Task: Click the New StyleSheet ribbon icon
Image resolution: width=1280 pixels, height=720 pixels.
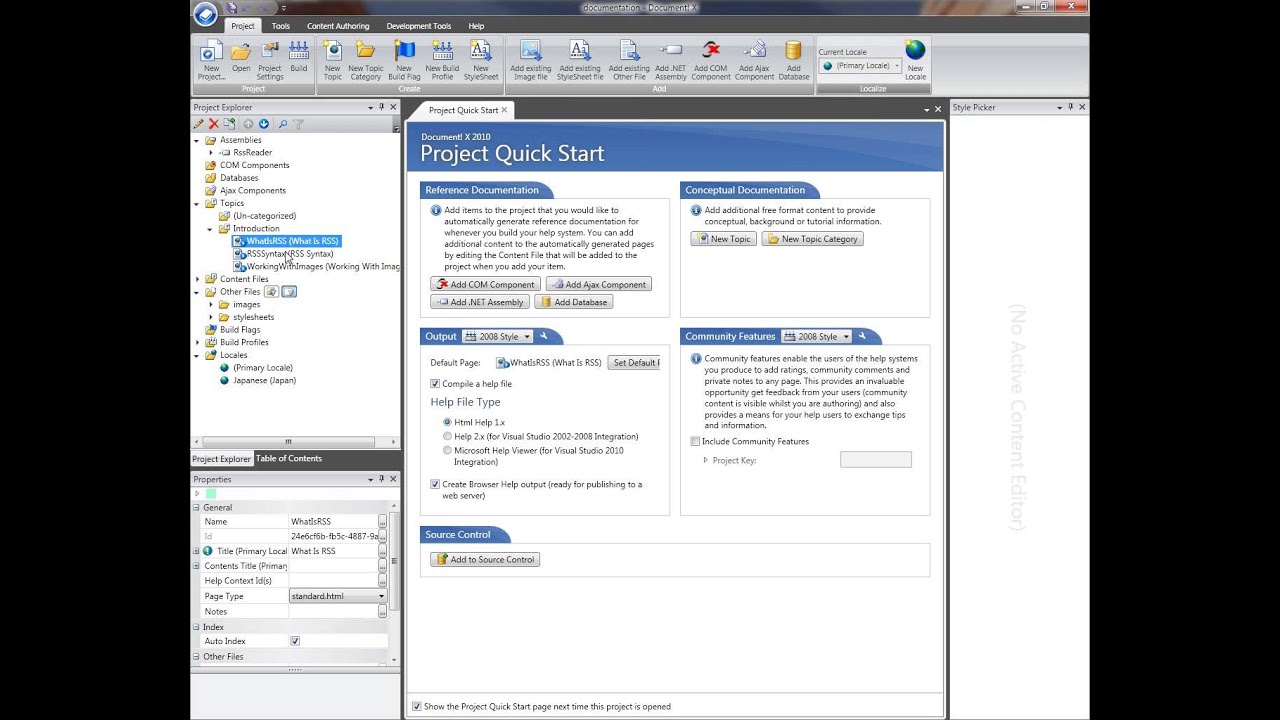Action: [481, 60]
